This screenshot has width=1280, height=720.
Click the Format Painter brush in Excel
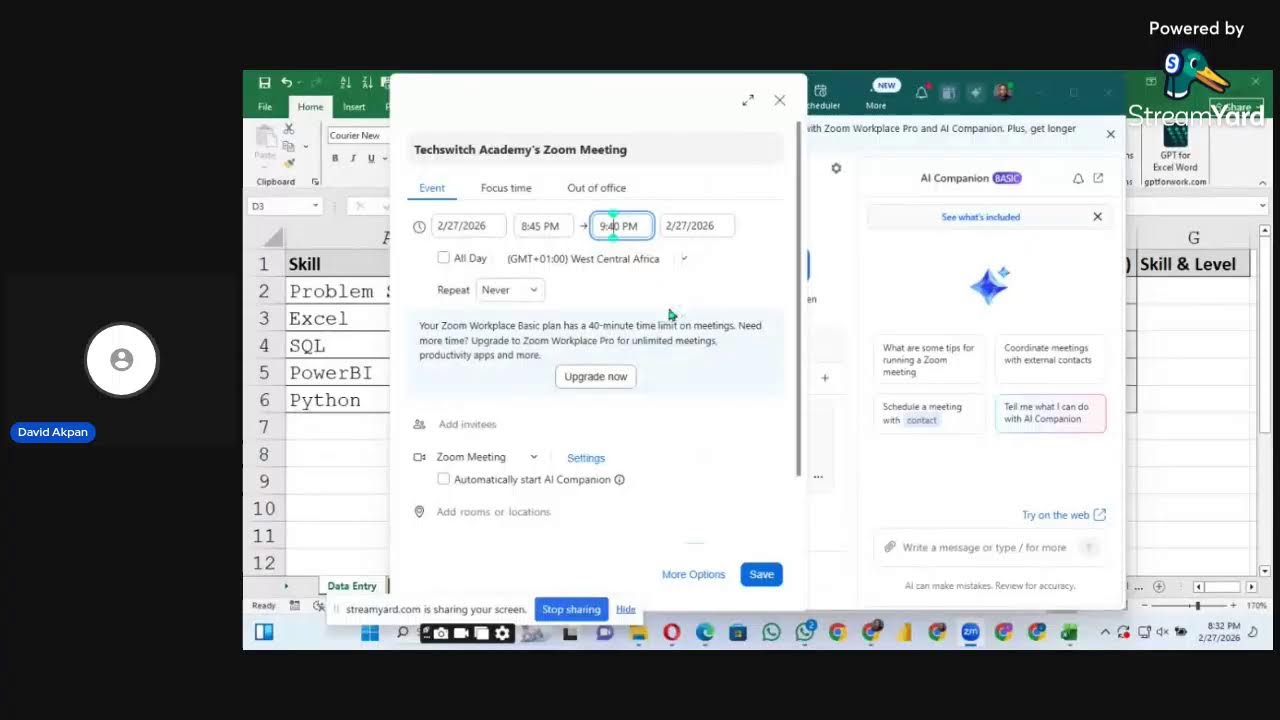coord(289,163)
